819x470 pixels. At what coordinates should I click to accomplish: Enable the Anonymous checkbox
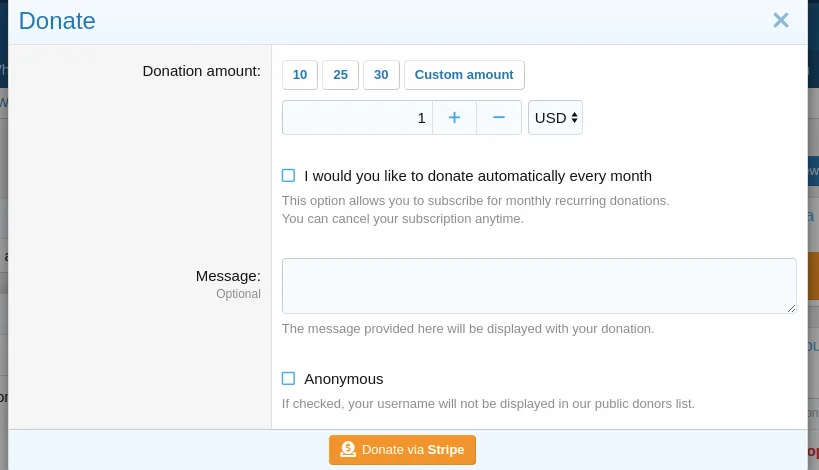coord(289,379)
